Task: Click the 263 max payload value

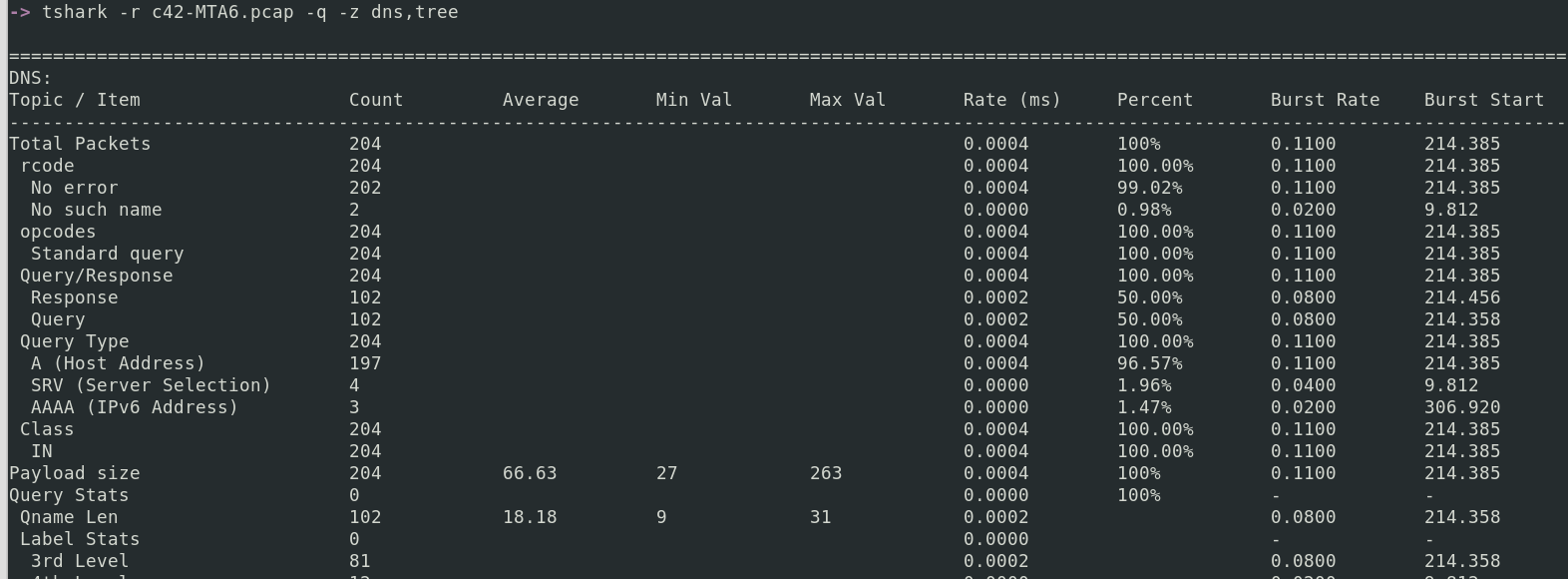Action: (x=826, y=473)
